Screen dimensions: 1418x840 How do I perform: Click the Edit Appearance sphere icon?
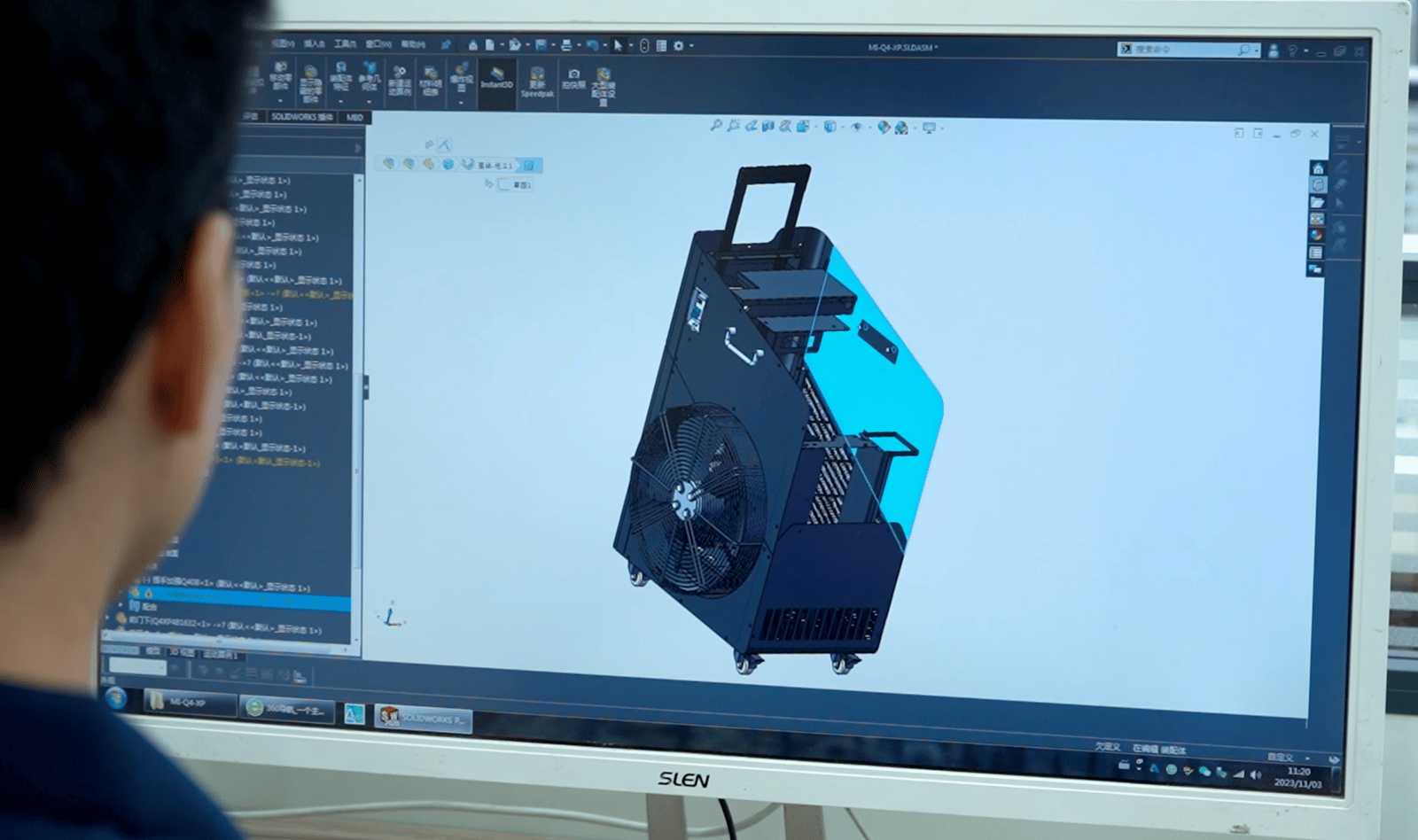[x=884, y=128]
